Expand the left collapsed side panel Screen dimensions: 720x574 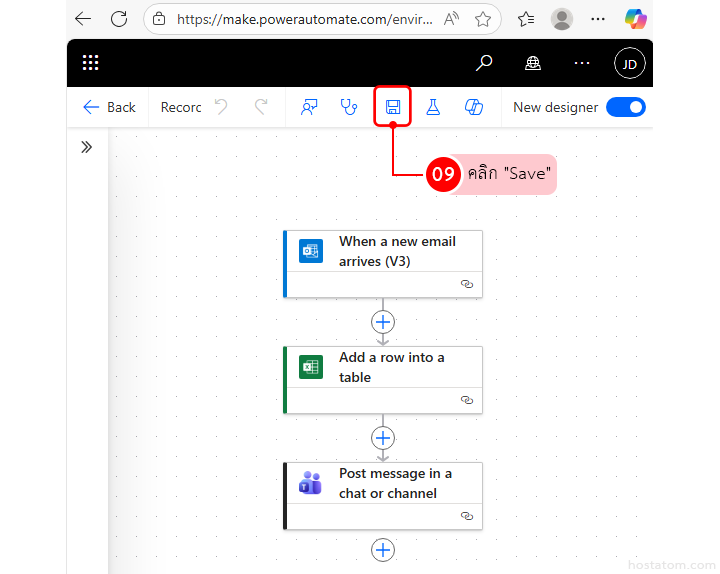87,147
